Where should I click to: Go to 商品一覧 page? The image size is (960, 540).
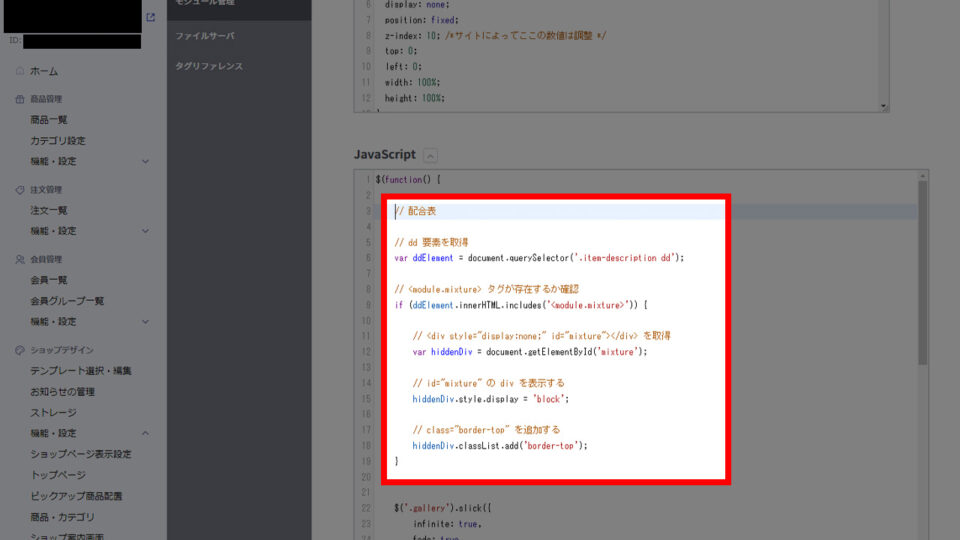tap(49, 120)
